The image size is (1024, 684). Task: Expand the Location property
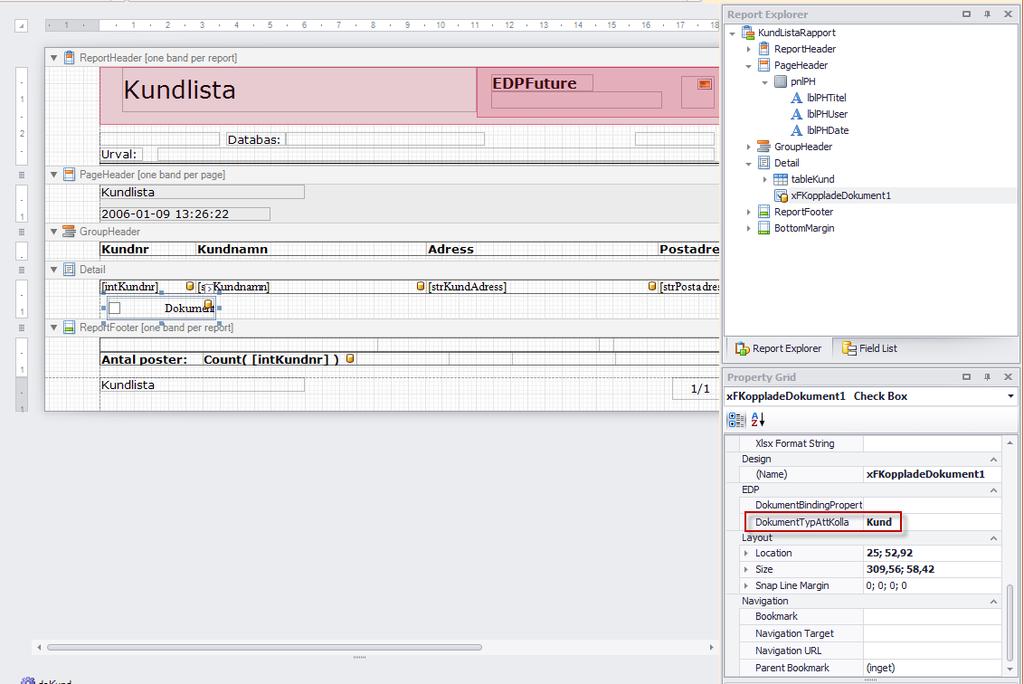746,553
